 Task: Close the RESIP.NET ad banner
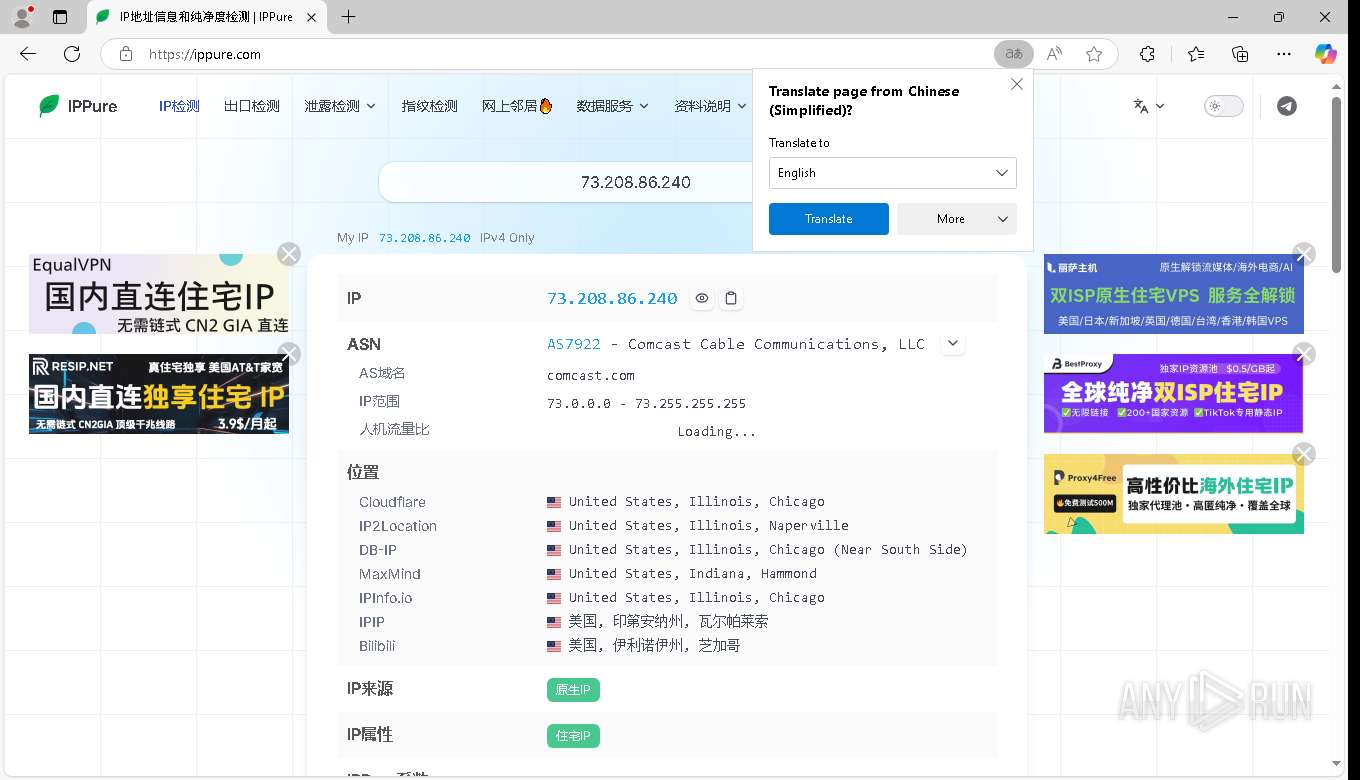click(289, 354)
